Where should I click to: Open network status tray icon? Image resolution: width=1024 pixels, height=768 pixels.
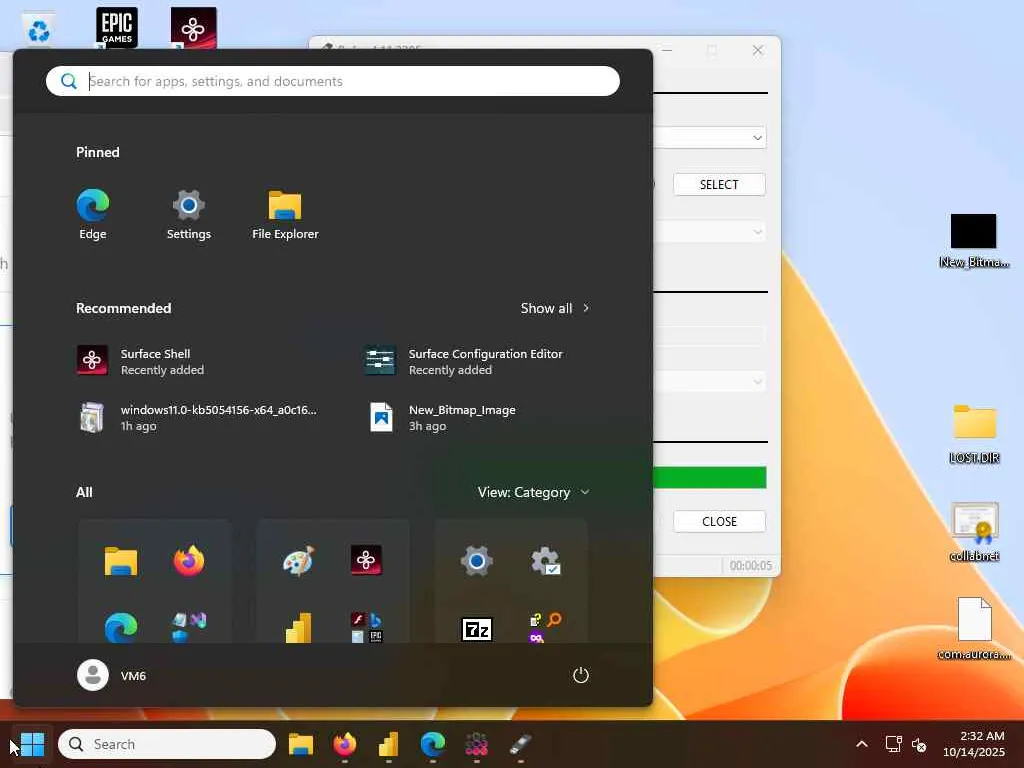pos(893,744)
